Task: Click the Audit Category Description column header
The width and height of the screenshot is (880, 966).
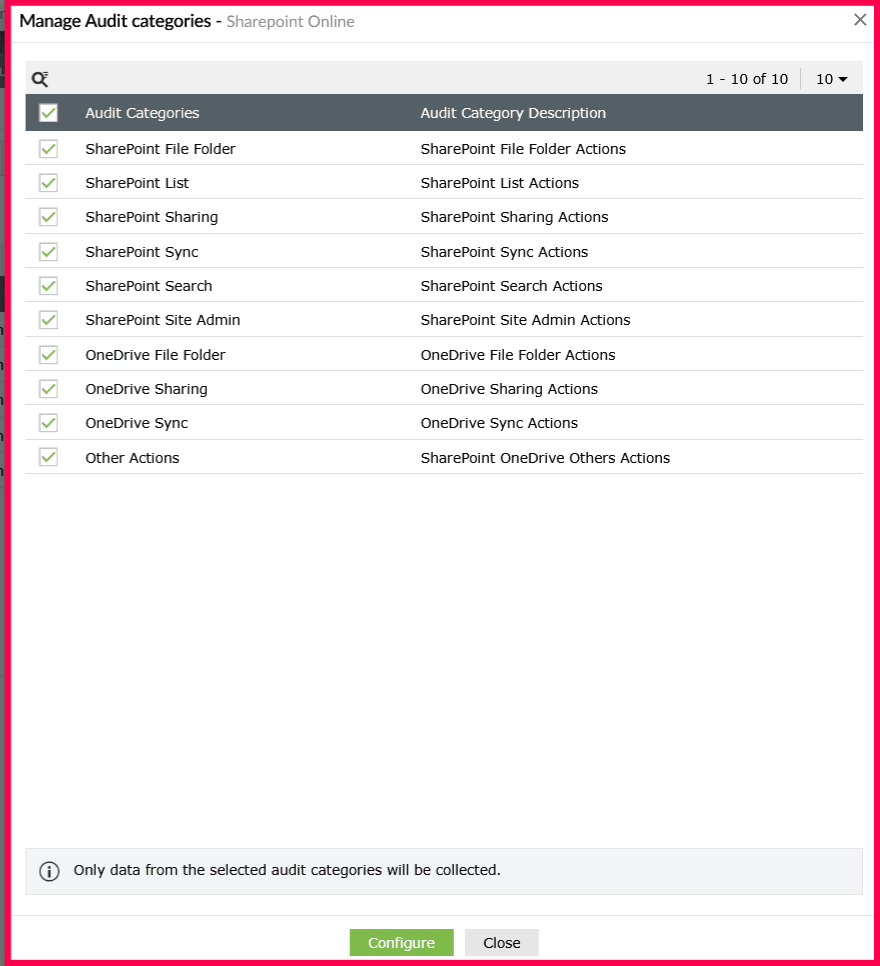Action: click(513, 113)
